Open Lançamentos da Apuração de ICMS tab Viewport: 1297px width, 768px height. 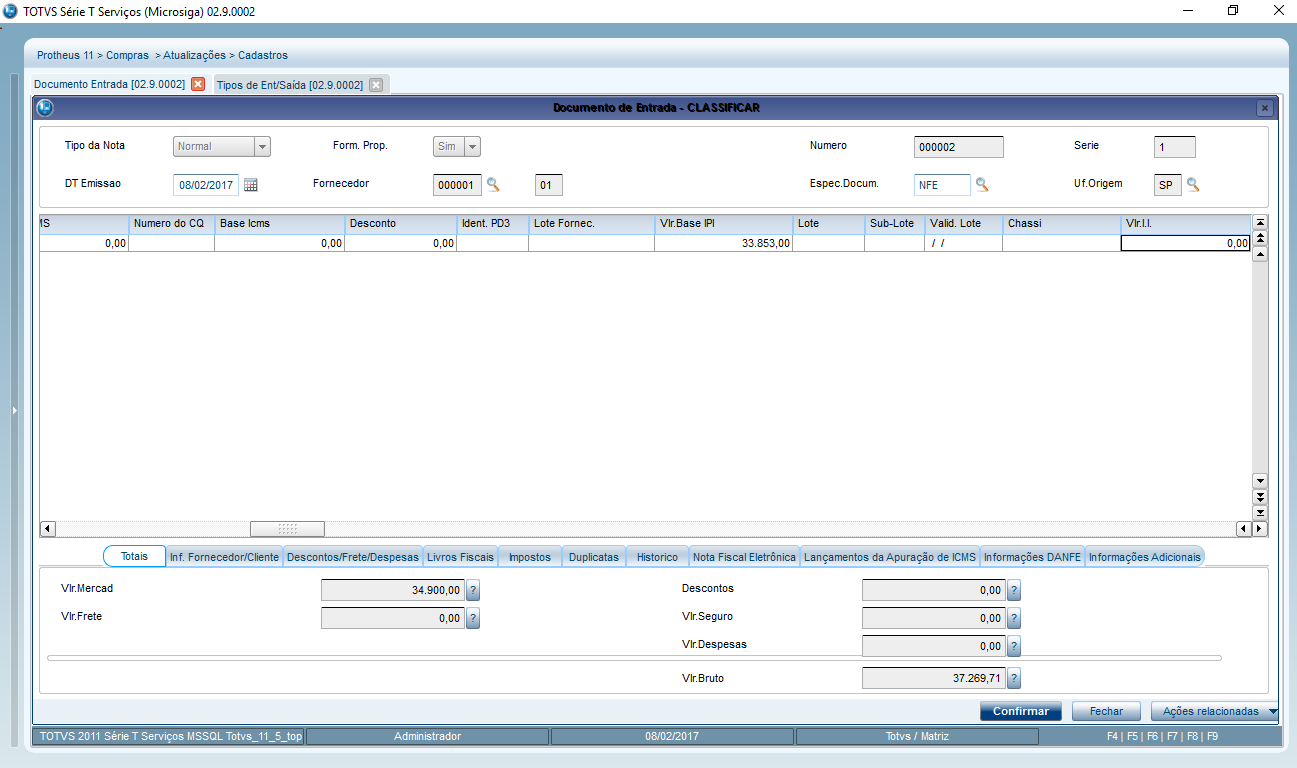890,557
